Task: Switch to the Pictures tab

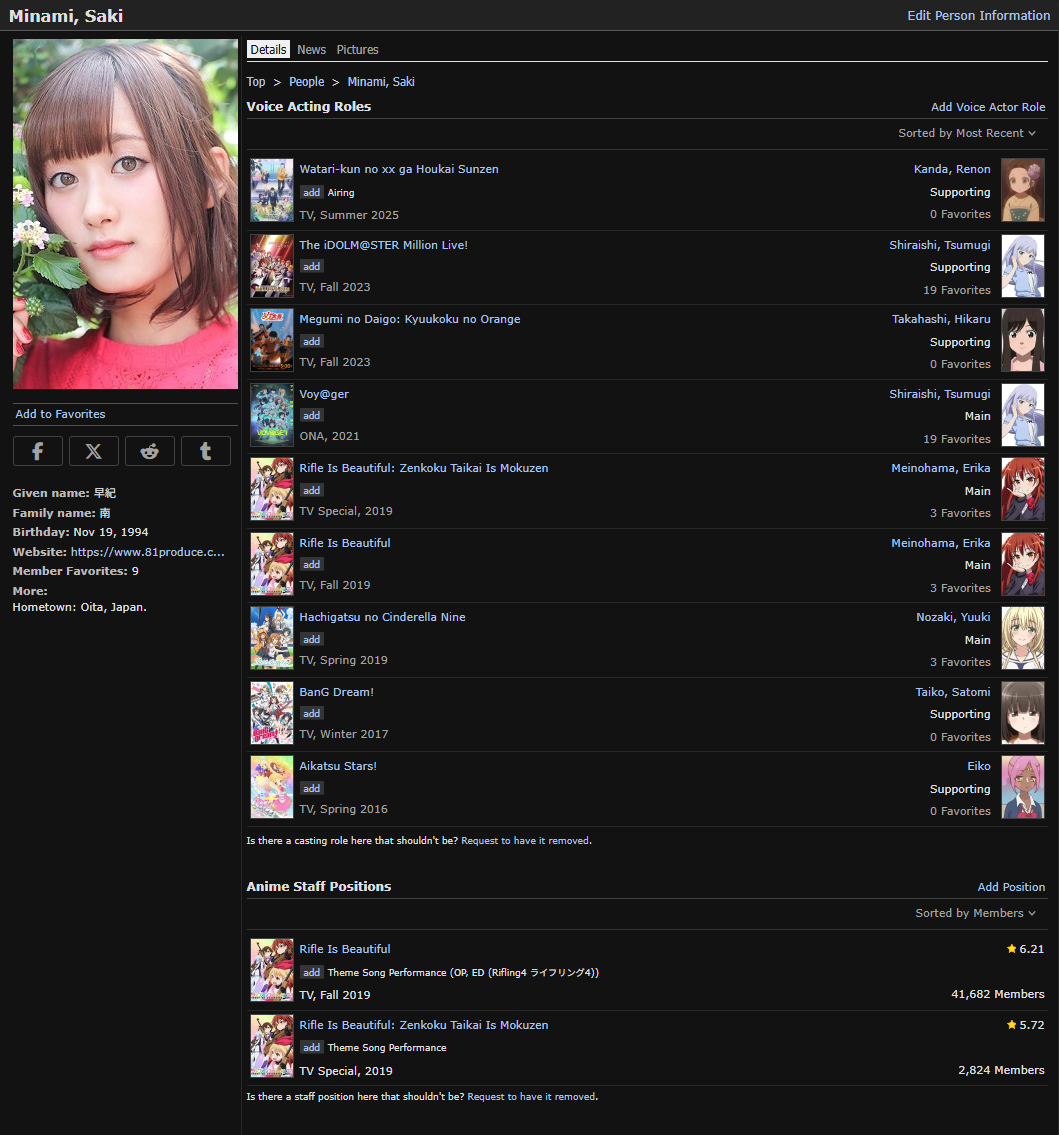Action: click(x=358, y=49)
